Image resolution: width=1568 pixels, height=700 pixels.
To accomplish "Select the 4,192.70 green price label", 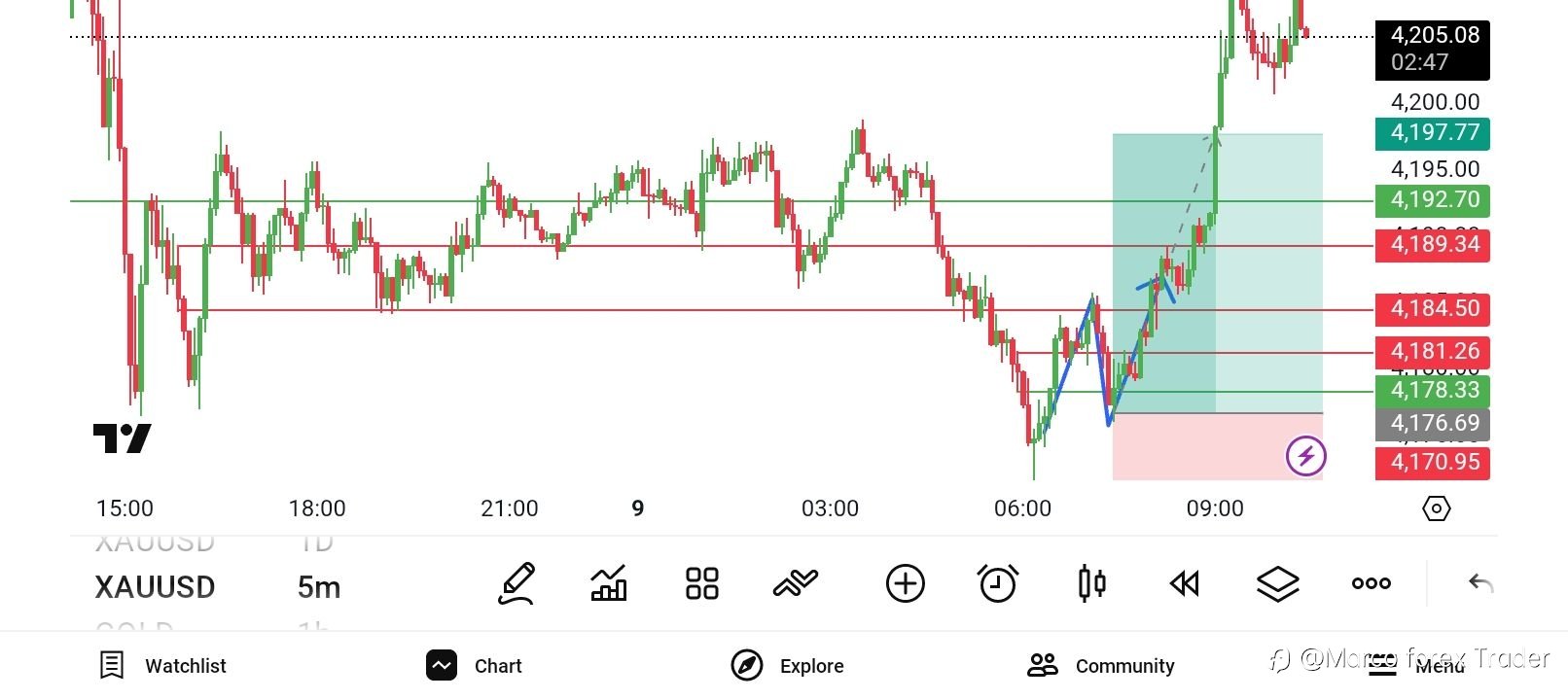I will coord(1432,200).
